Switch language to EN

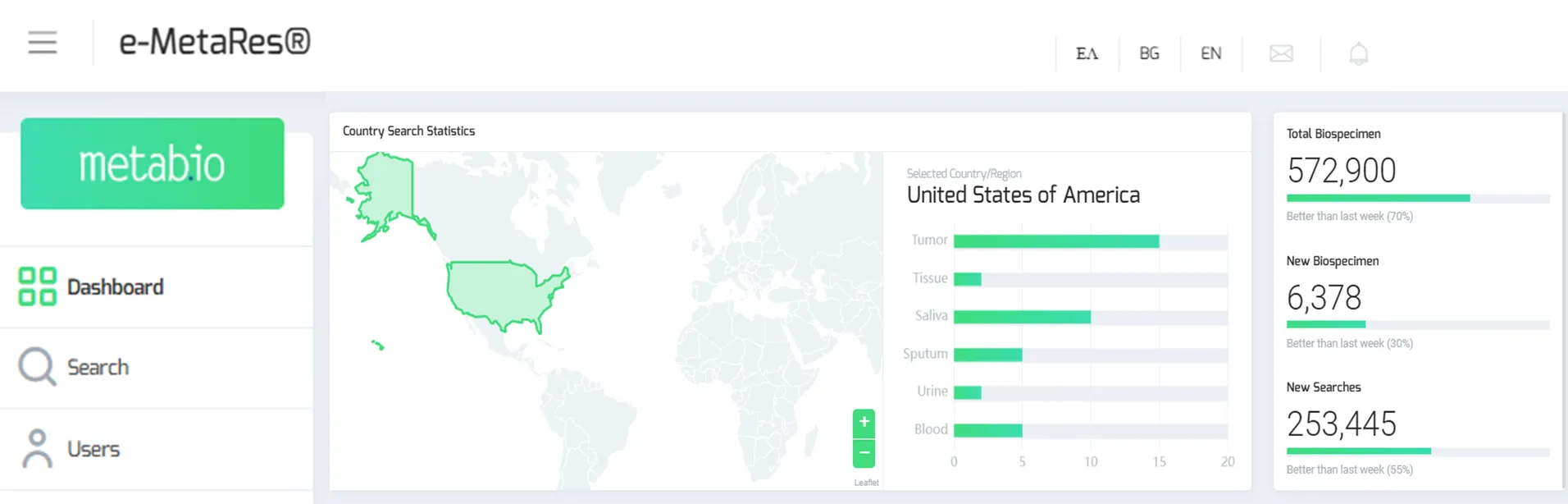tap(1210, 53)
